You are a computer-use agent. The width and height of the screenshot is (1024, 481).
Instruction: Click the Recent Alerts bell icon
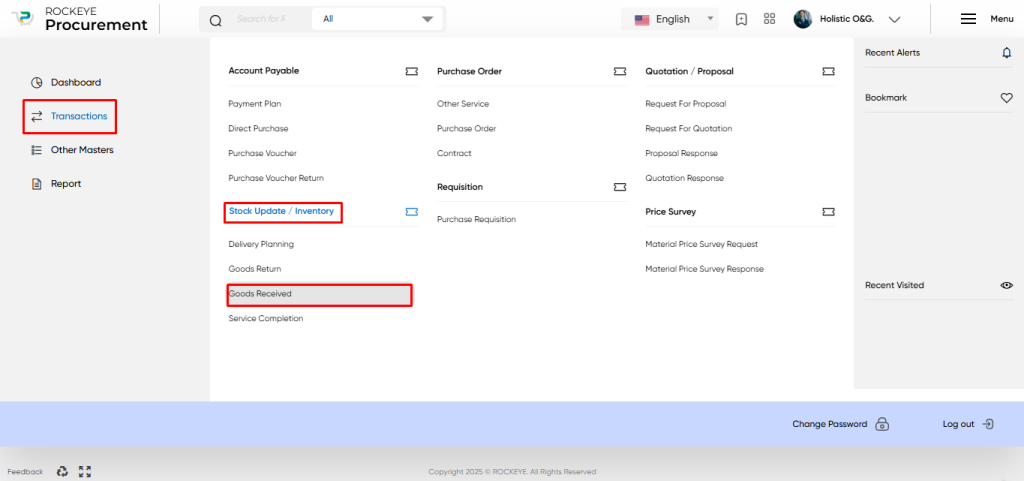point(1006,53)
